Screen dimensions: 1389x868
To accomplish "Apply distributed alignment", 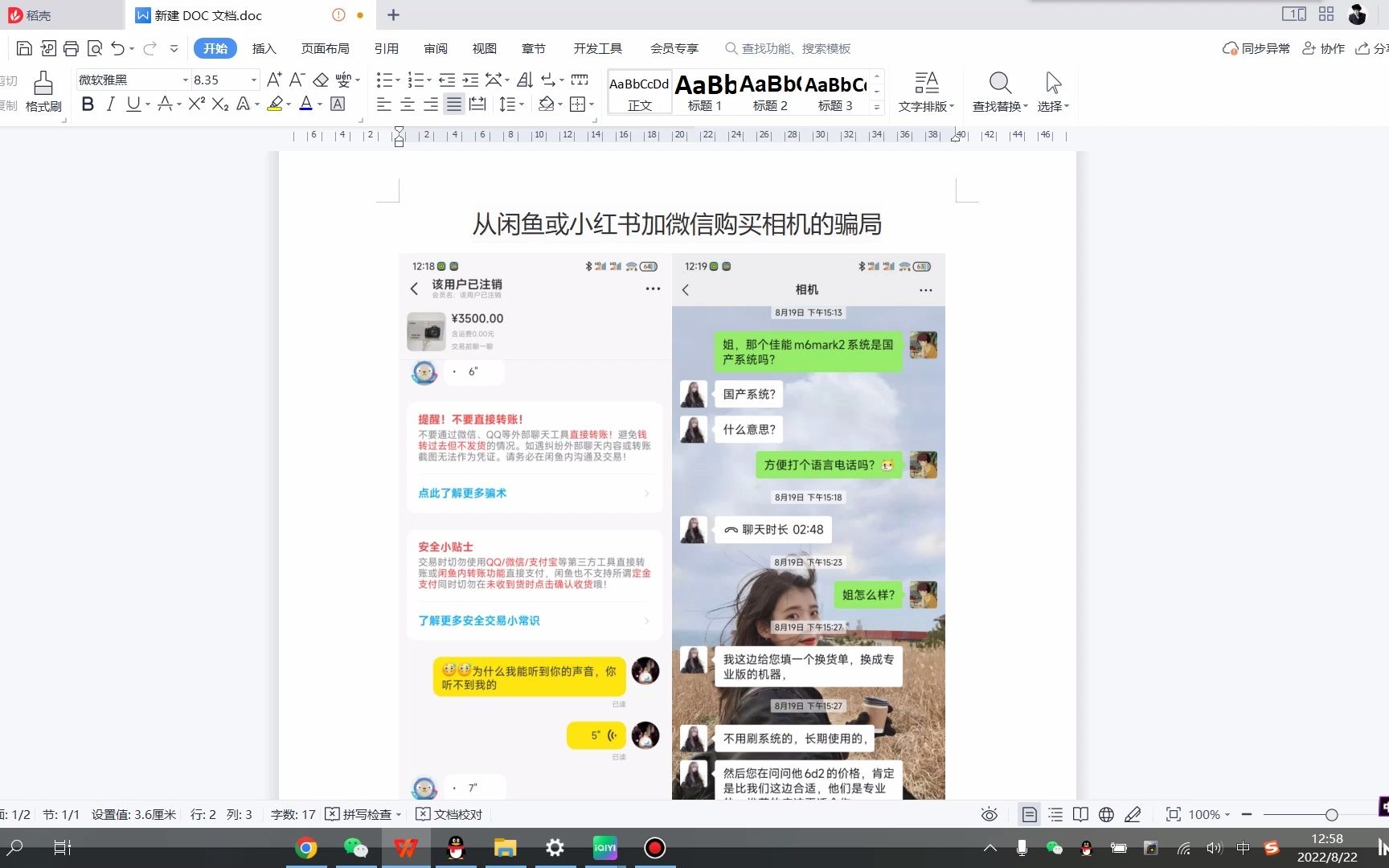I will tap(477, 104).
